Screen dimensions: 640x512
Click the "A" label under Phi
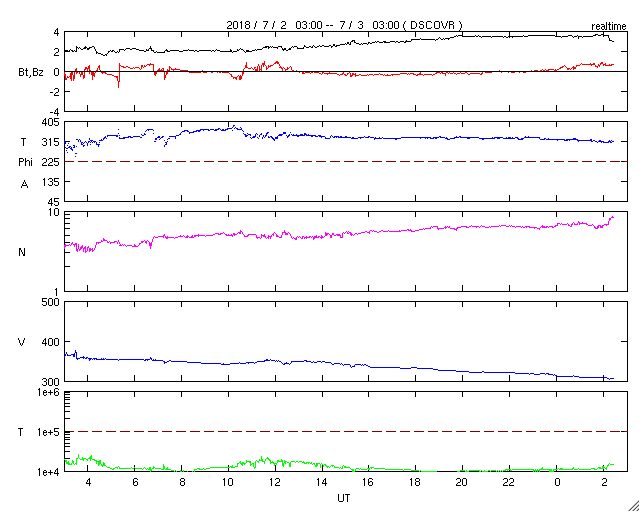click(24, 185)
